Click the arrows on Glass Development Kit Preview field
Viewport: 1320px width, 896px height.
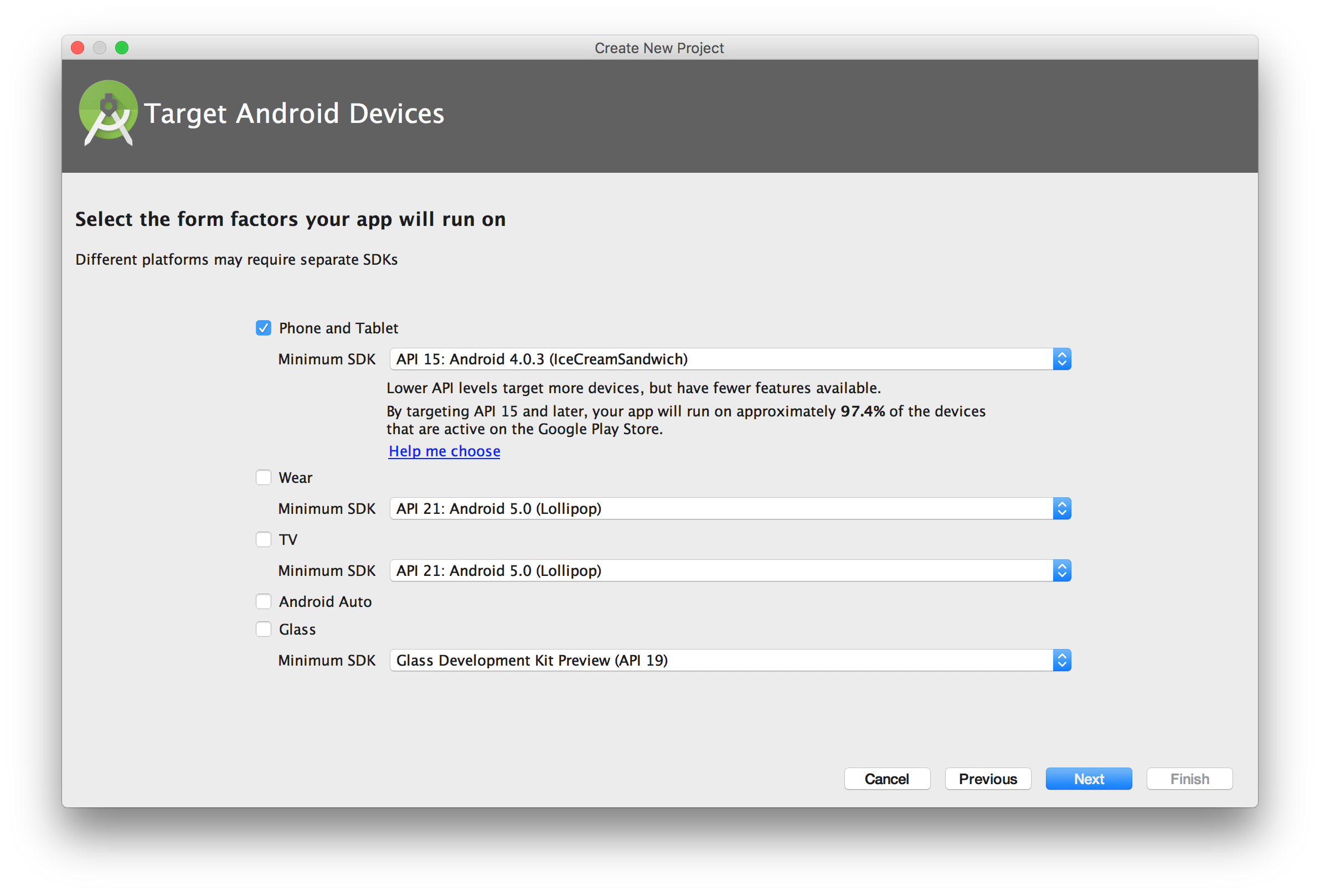coord(1061,660)
